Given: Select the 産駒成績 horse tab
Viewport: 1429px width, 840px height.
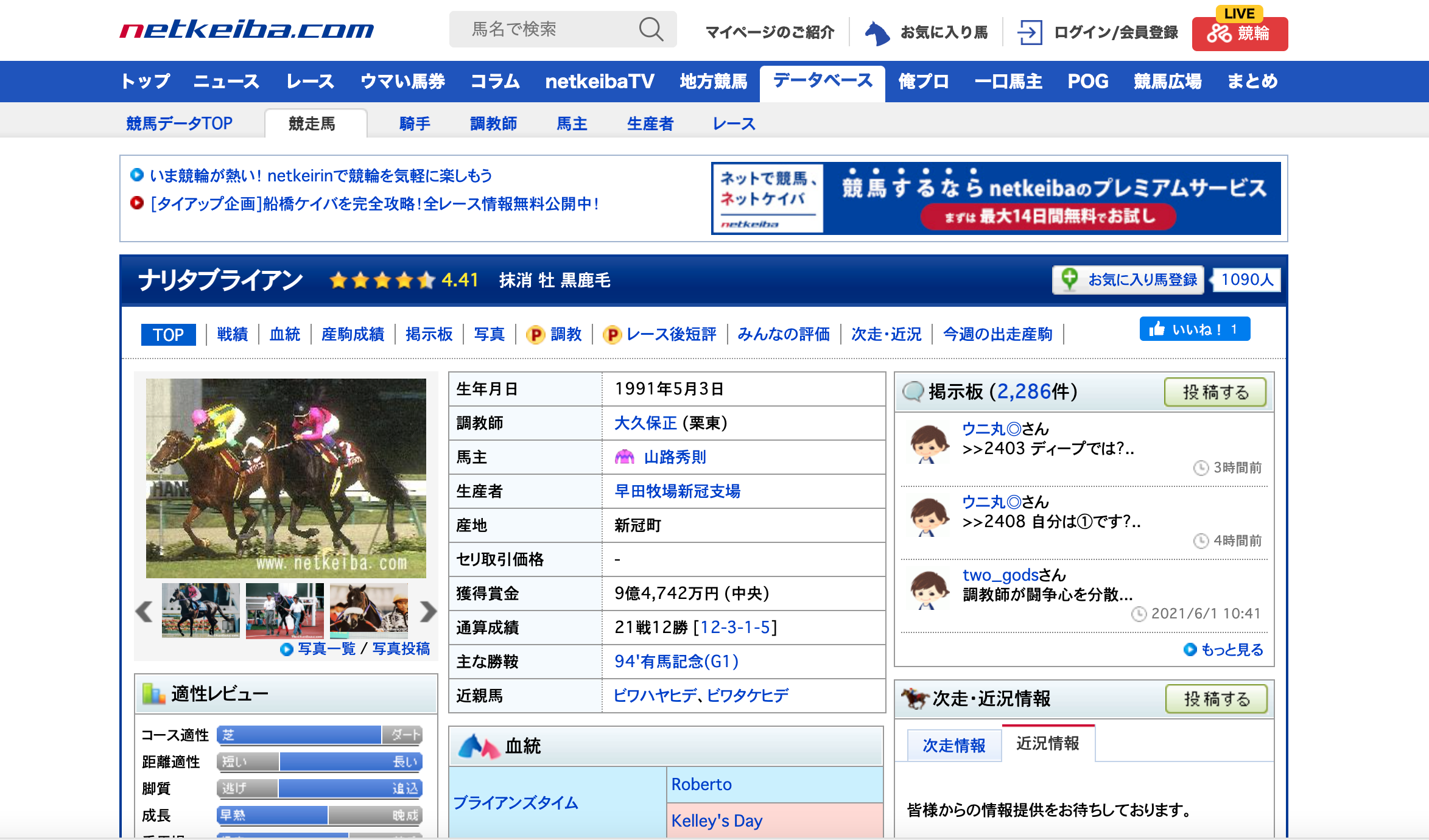Looking at the screenshot, I should [x=353, y=335].
